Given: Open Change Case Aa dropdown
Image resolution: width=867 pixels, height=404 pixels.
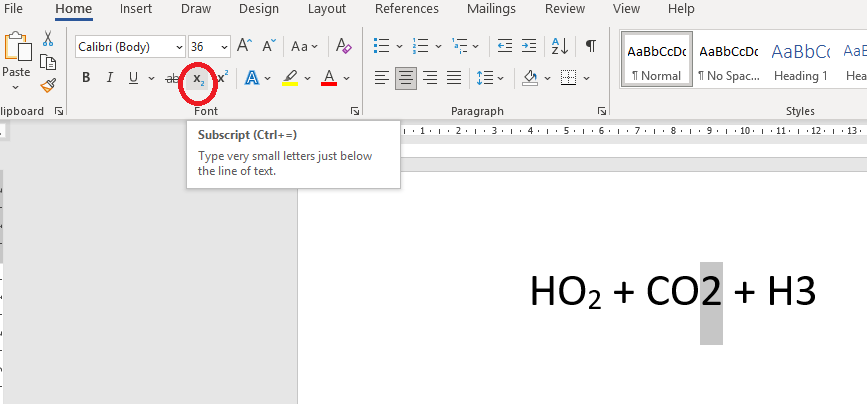Looking at the screenshot, I should tap(305, 46).
